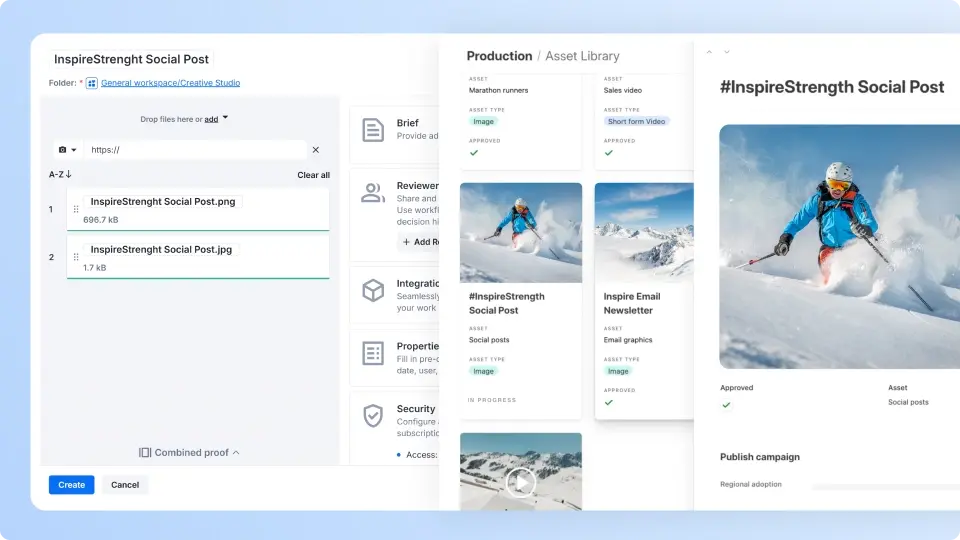Toggle approved checkmark under Marathon runners card
The width and height of the screenshot is (960, 540).
click(x=474, y=153)
